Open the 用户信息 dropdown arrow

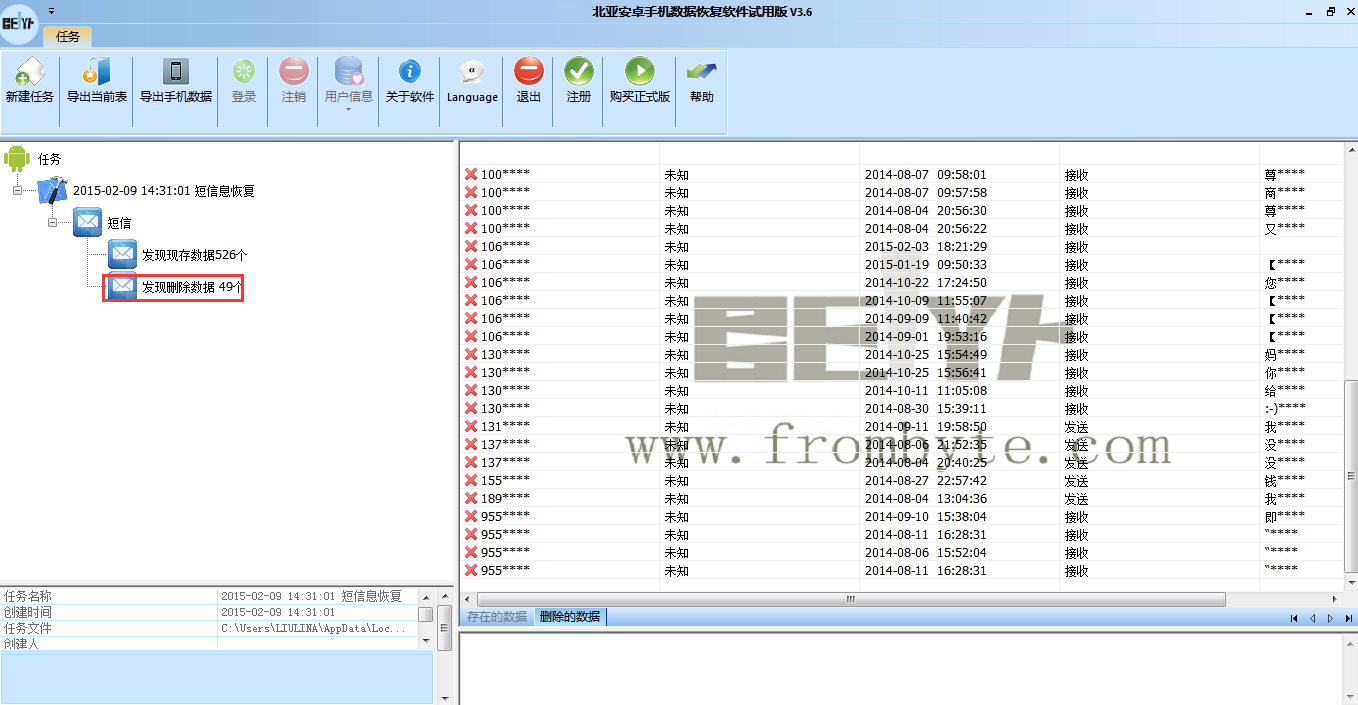pyautogui.click(x=349, y=109)
